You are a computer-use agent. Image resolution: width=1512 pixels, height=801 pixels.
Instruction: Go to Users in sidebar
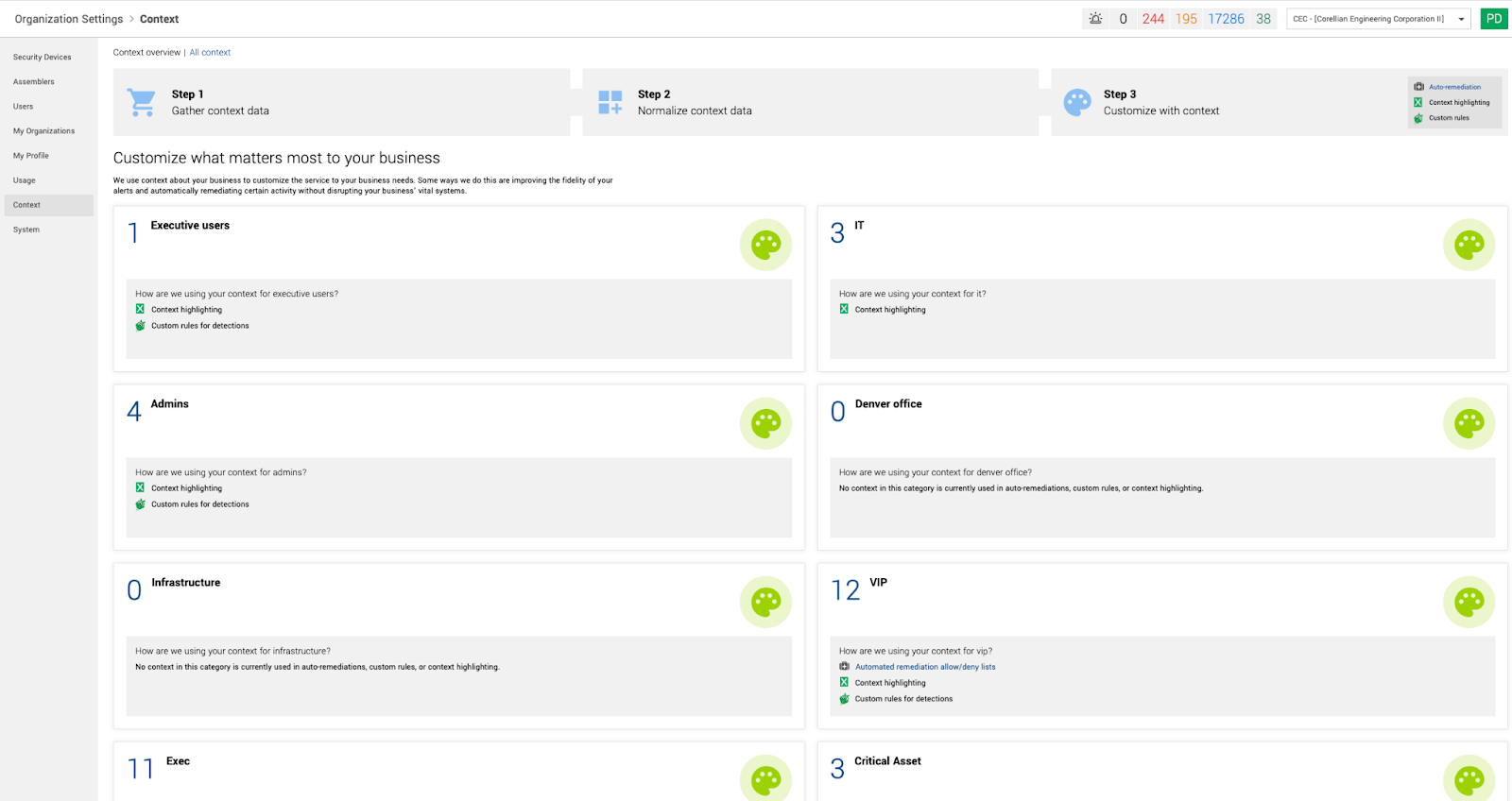pos(23,106)
